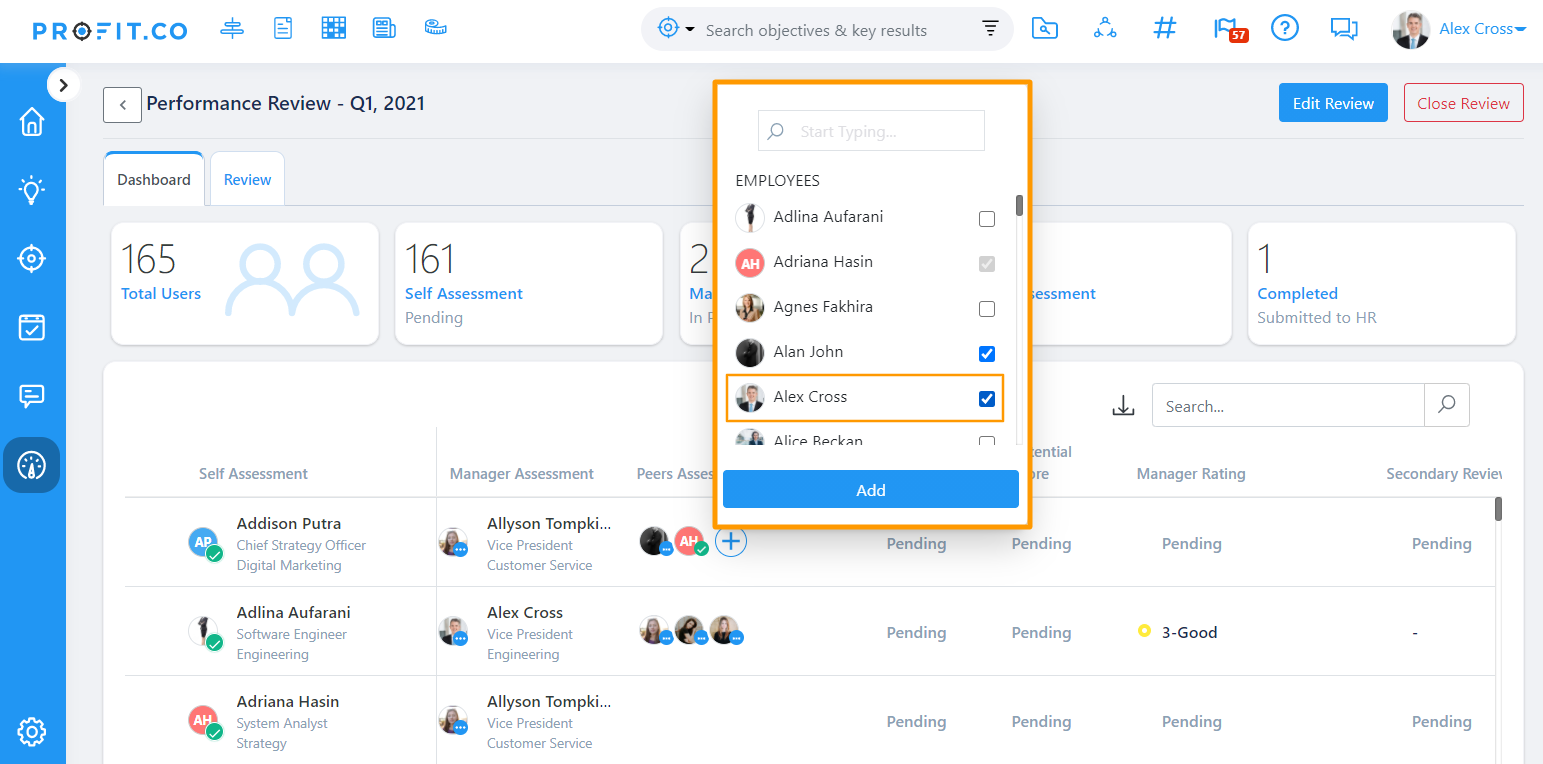Switch to the Review tab

[248, 179]
